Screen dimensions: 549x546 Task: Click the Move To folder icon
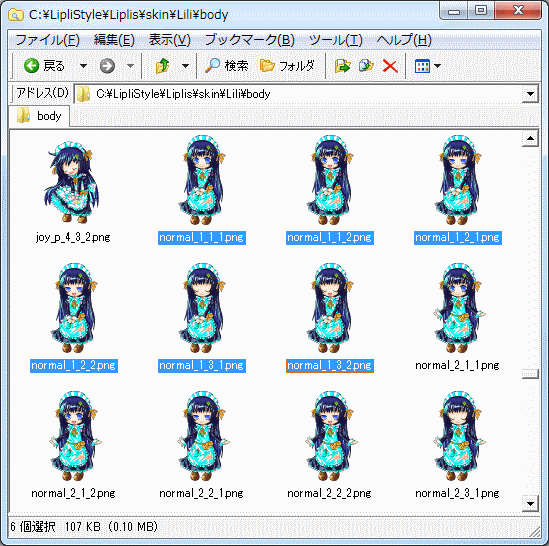pyautogui.click(x=343, y=65)
